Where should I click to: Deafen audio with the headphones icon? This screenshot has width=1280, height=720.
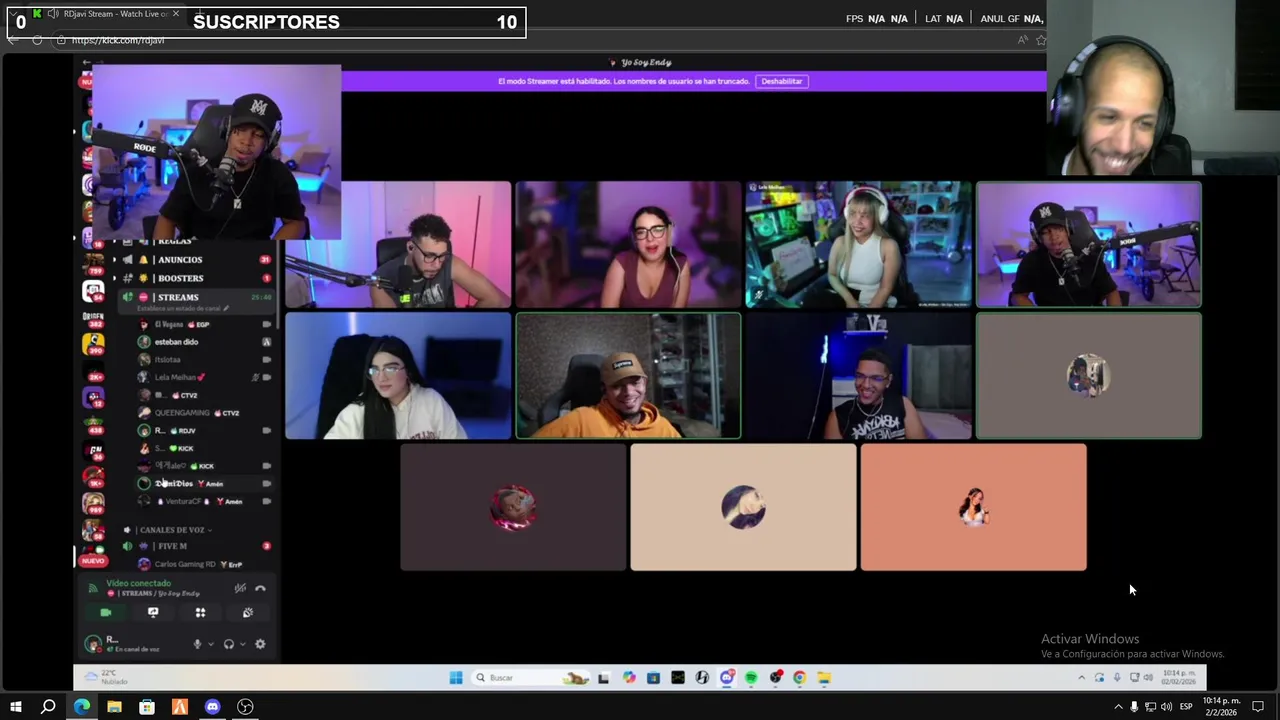coord(229,644)
